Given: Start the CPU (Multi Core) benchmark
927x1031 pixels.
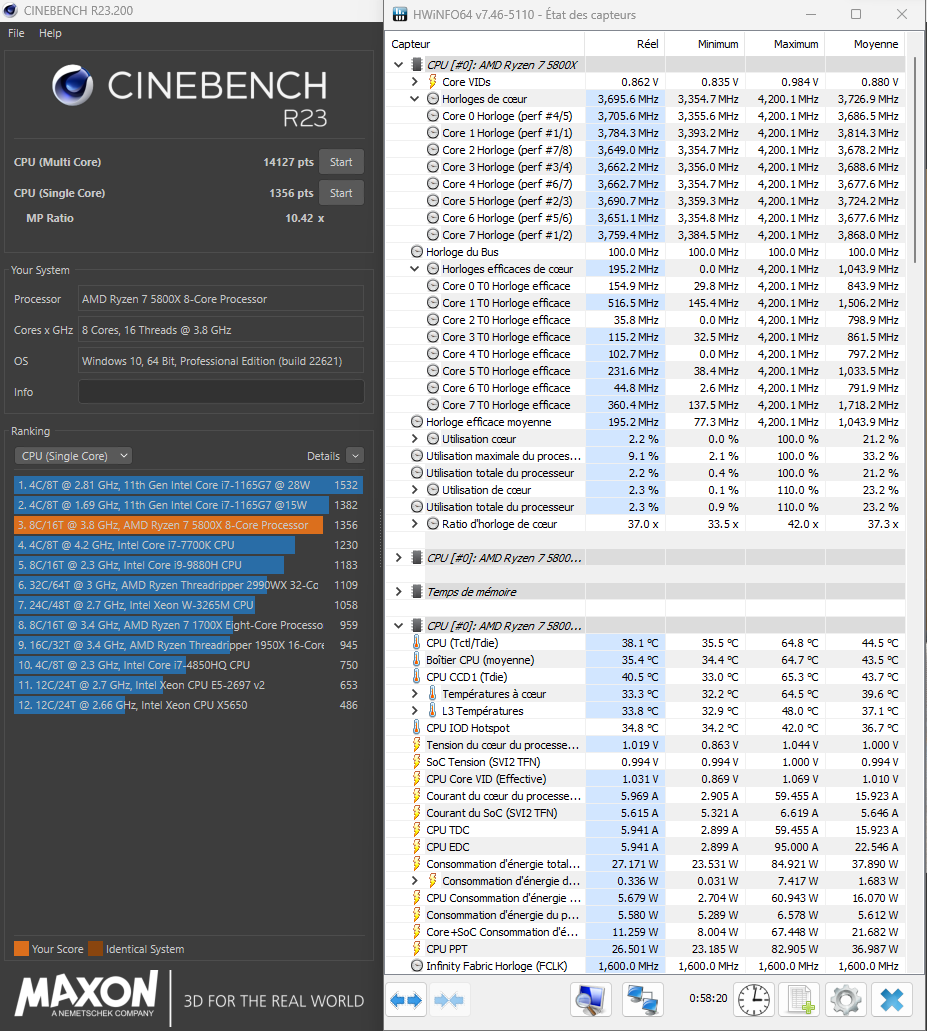Looking at the screenshot, I should click(x=341, y=162).
